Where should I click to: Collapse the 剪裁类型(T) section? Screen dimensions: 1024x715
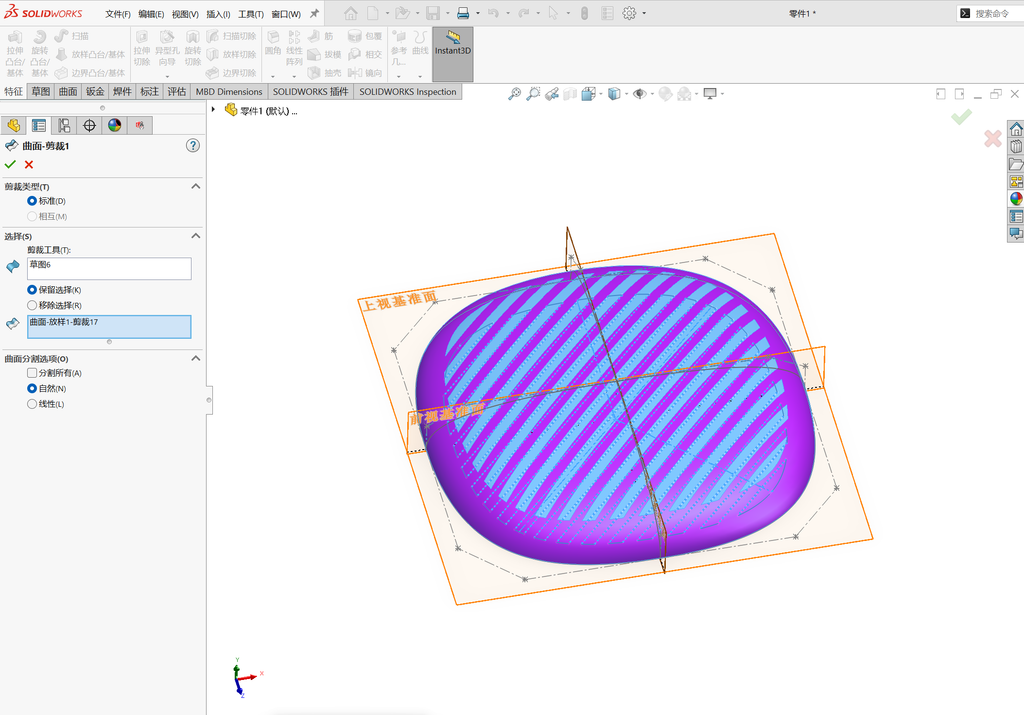[x=195, y=187]
